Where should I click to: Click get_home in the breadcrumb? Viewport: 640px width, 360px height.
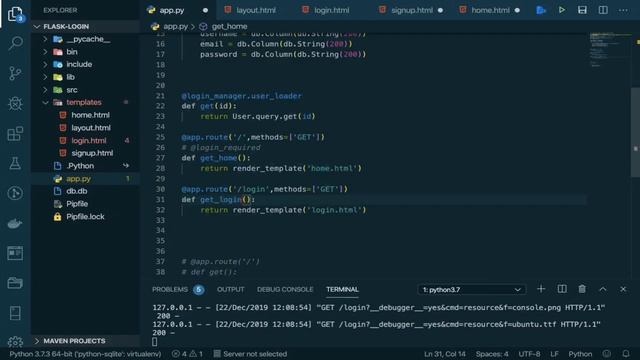[x=229, y=27]
